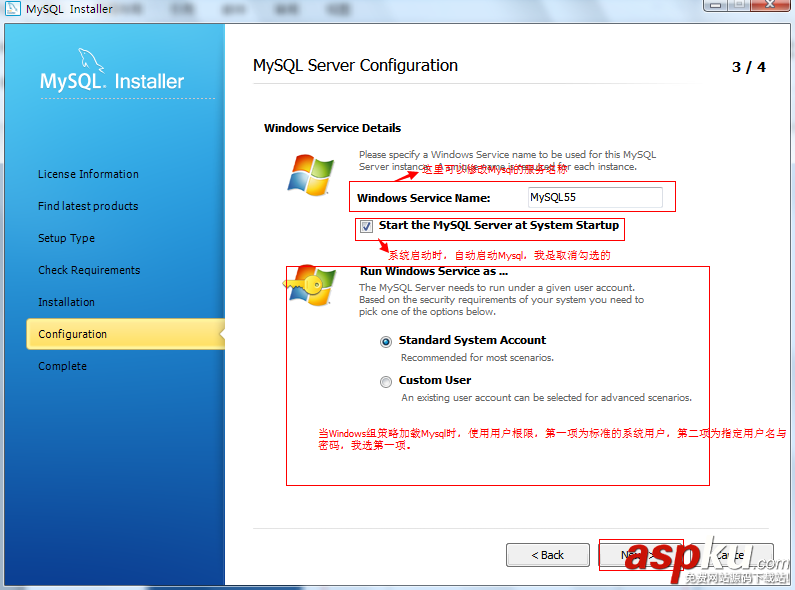Select the Custom User radio button
Screen dimensions: 795x590
386,382
